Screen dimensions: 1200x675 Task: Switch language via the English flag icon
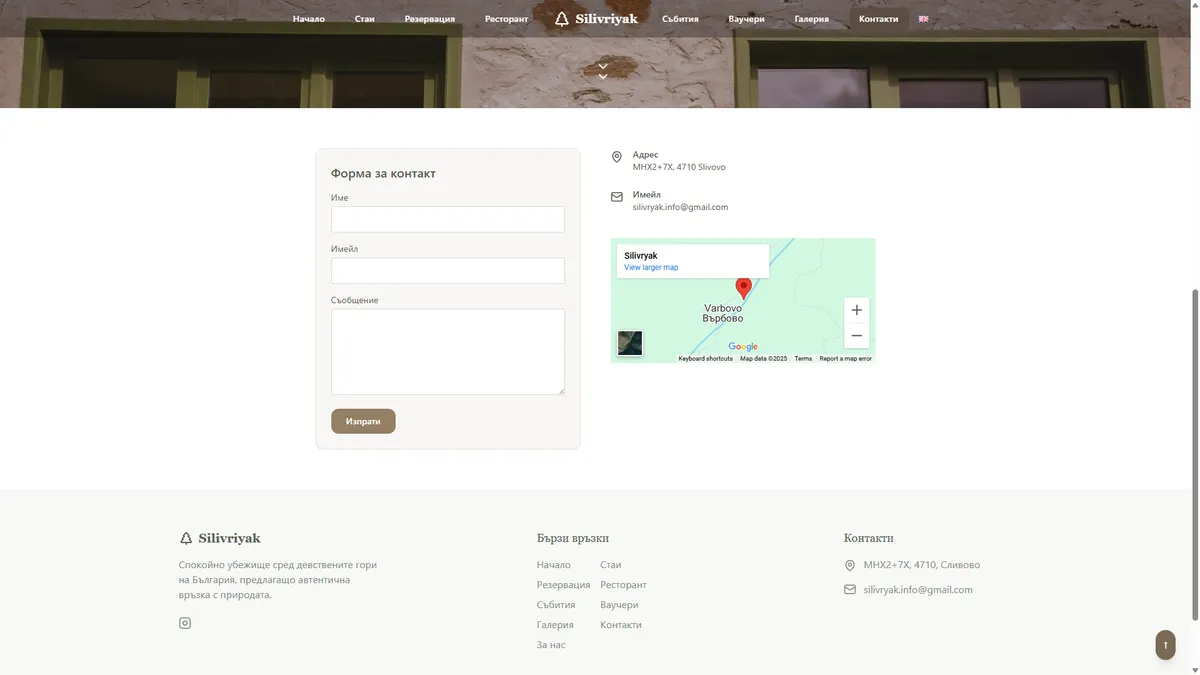coord(923,19)
